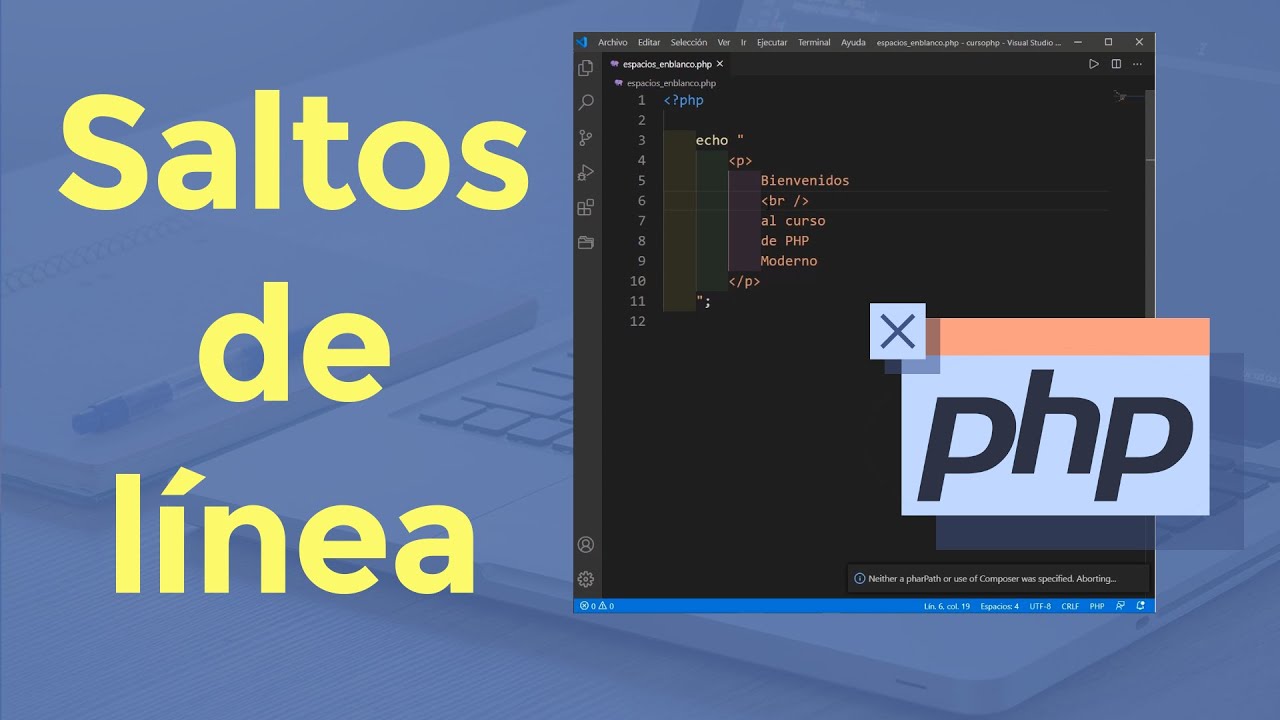The width and height of the screenshot is (1280, 720).
Task: Click the '<p>' tag on line 4
Action: click(x=740, y=161)
